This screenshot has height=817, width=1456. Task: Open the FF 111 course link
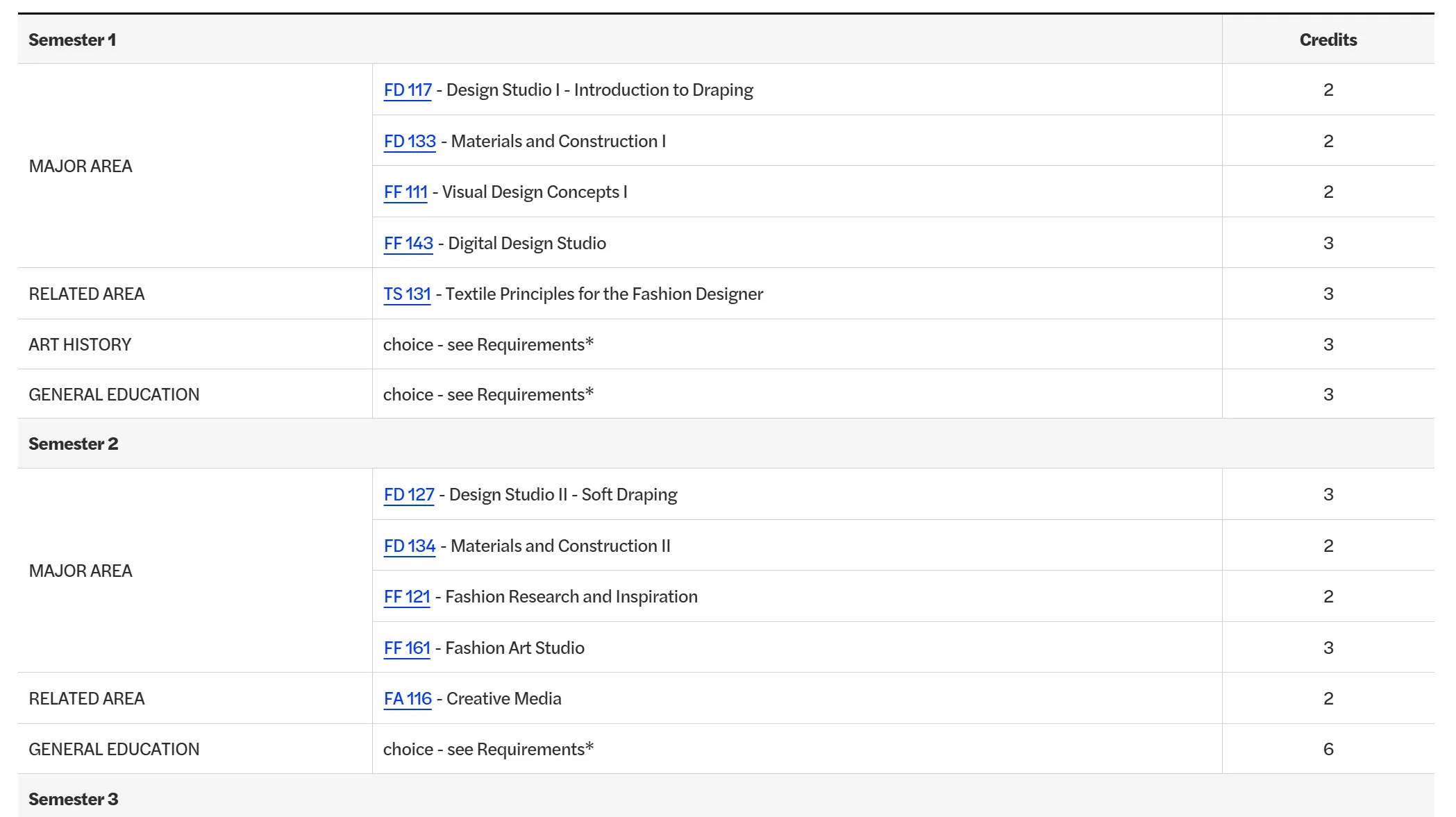405,192
